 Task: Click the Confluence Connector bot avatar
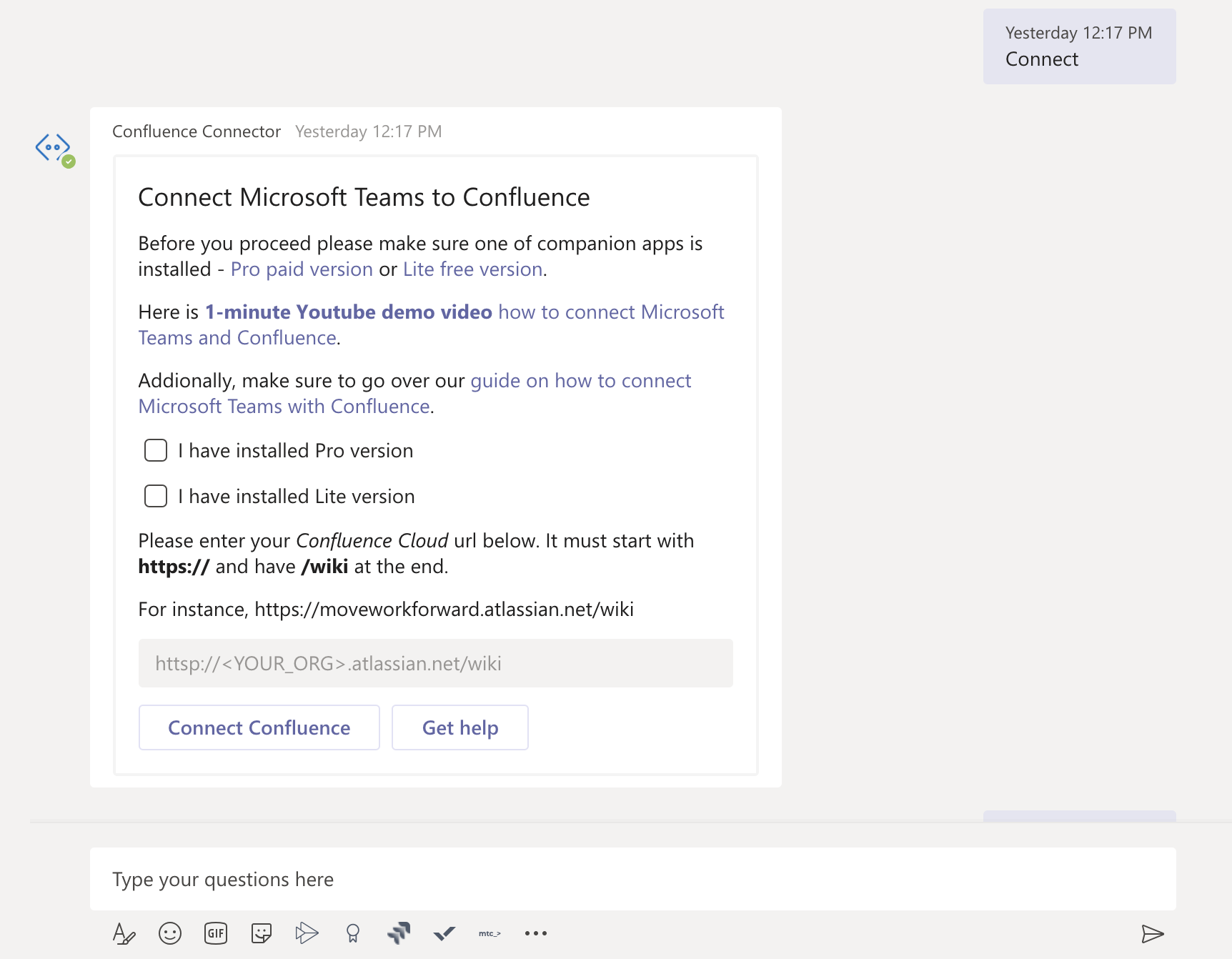tap(53, 148)
